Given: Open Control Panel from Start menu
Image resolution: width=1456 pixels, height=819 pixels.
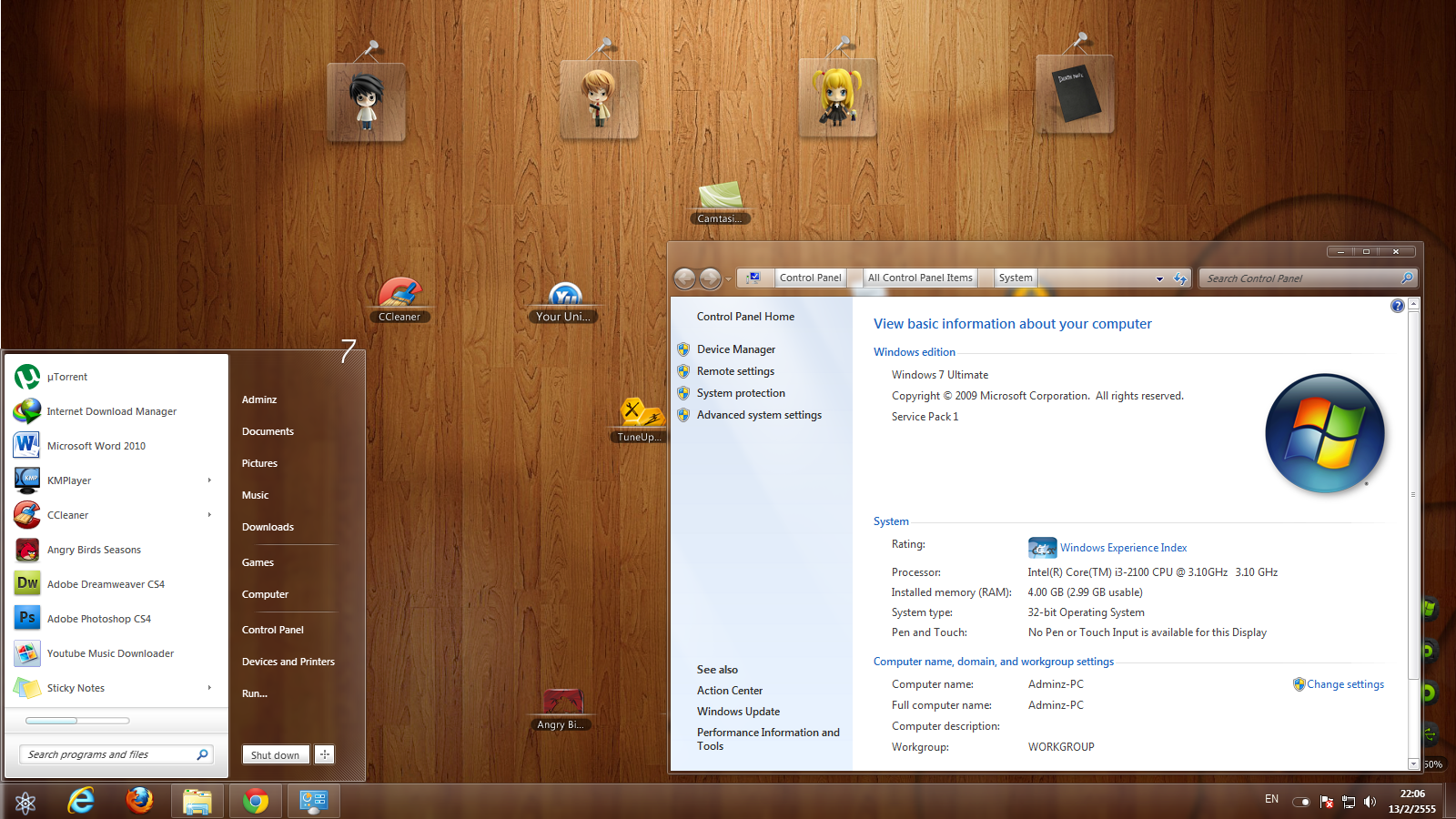Looking at the screenshot, I should [x=272, y=630].
